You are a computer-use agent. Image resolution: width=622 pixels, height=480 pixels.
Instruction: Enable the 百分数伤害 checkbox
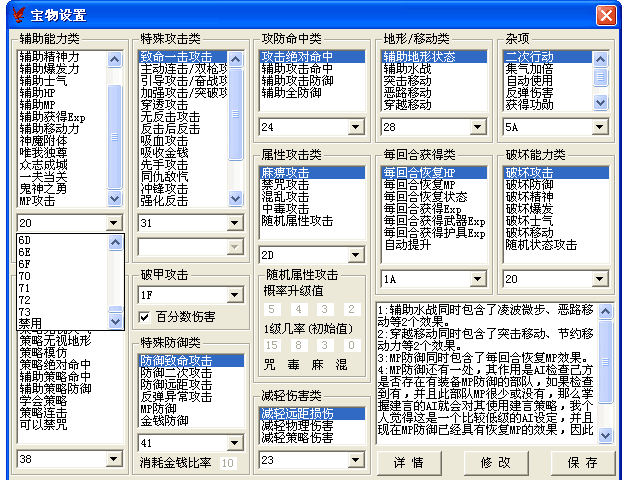click(x=144, y=318)
